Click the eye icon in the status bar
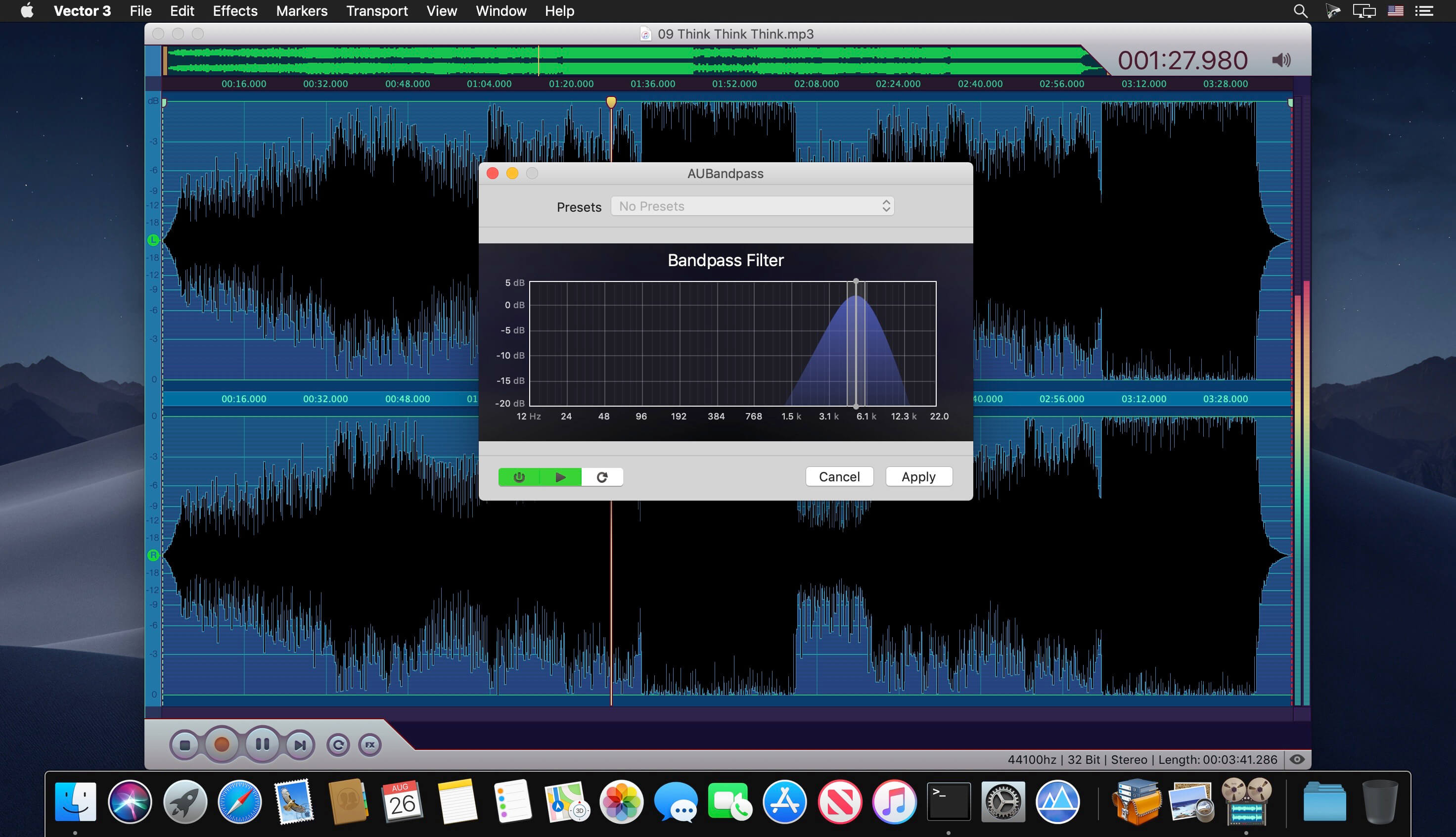1456x837 pixels. pos(1297,759)
